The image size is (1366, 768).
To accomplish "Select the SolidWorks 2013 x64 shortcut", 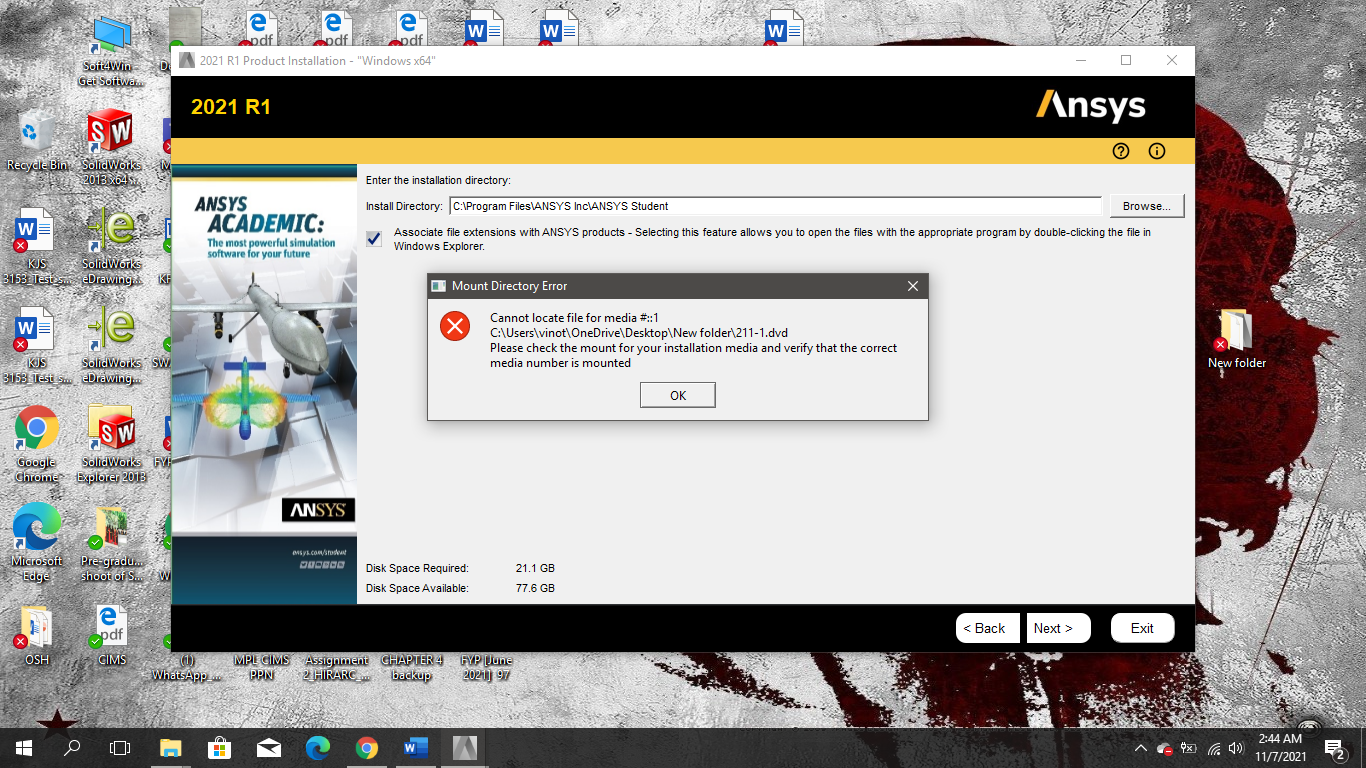I will click(x=110, y=148).
